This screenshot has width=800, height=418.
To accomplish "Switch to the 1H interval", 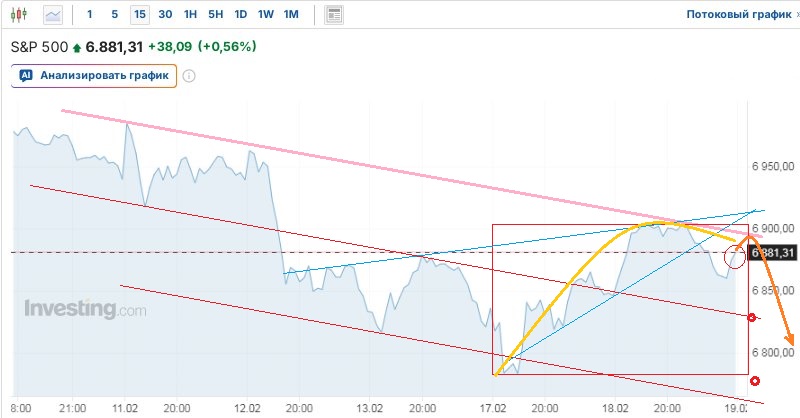I will pyautogui.click(x=191, y=15).
